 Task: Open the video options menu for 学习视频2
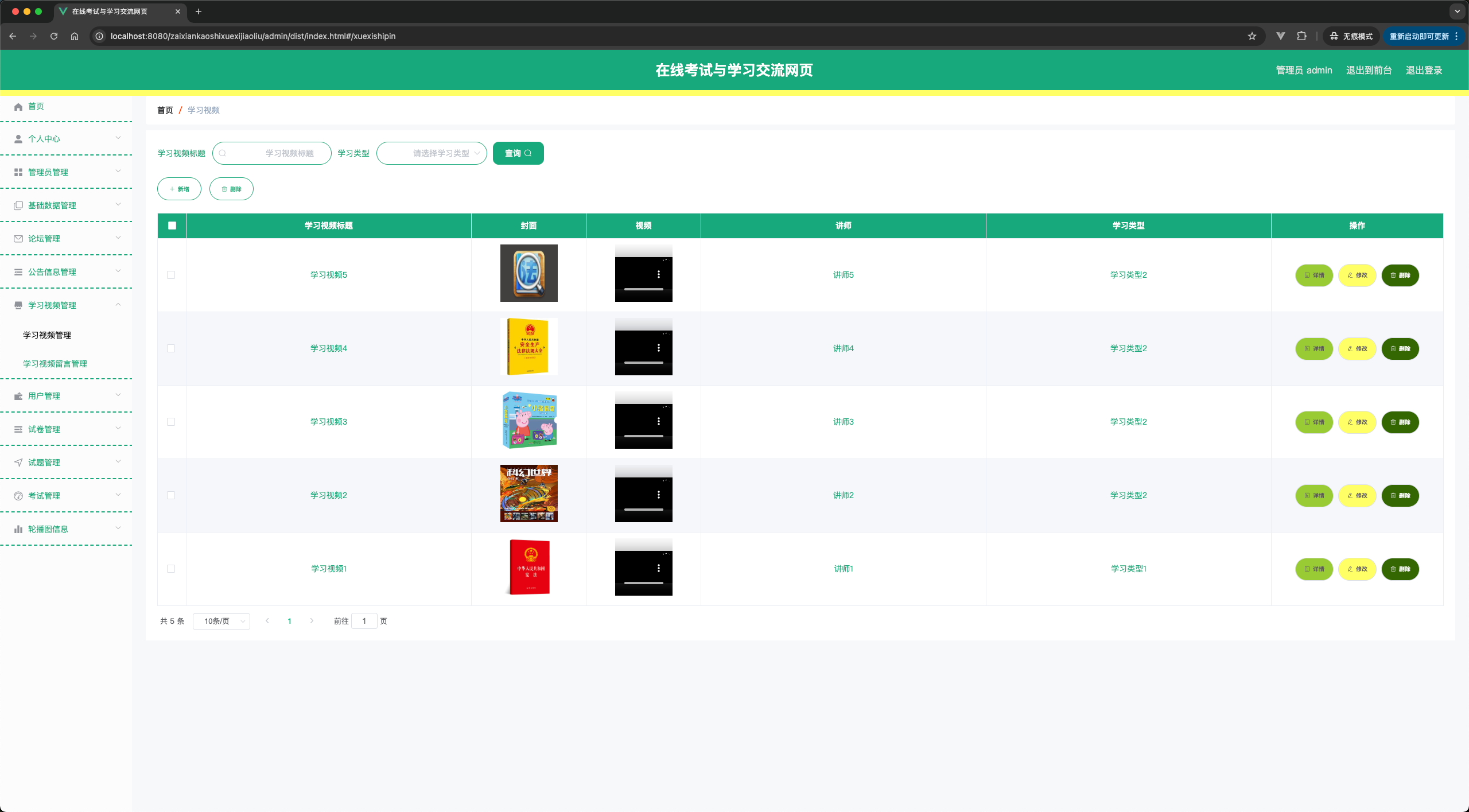(659, 495)
